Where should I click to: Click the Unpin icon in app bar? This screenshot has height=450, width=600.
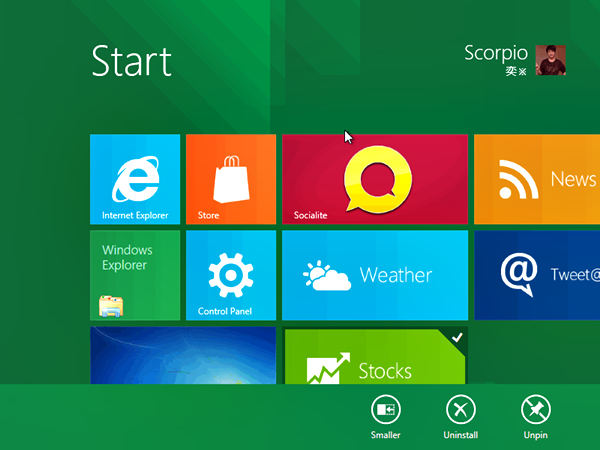click(535, 409)
